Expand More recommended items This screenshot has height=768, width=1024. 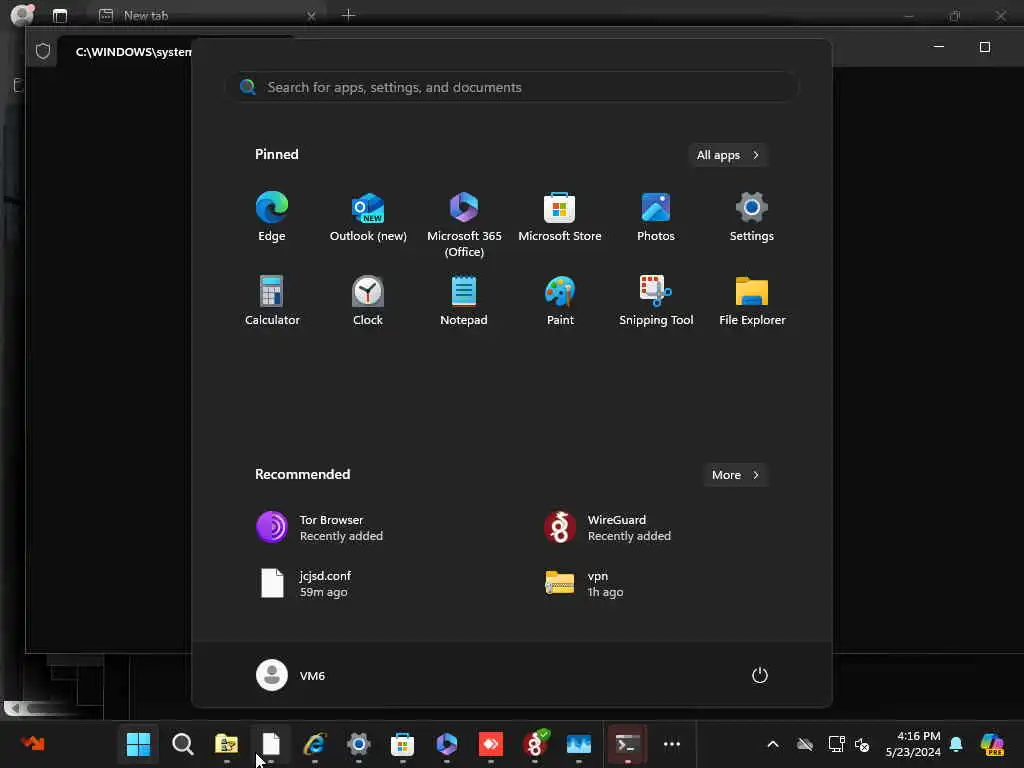[735, 475]
